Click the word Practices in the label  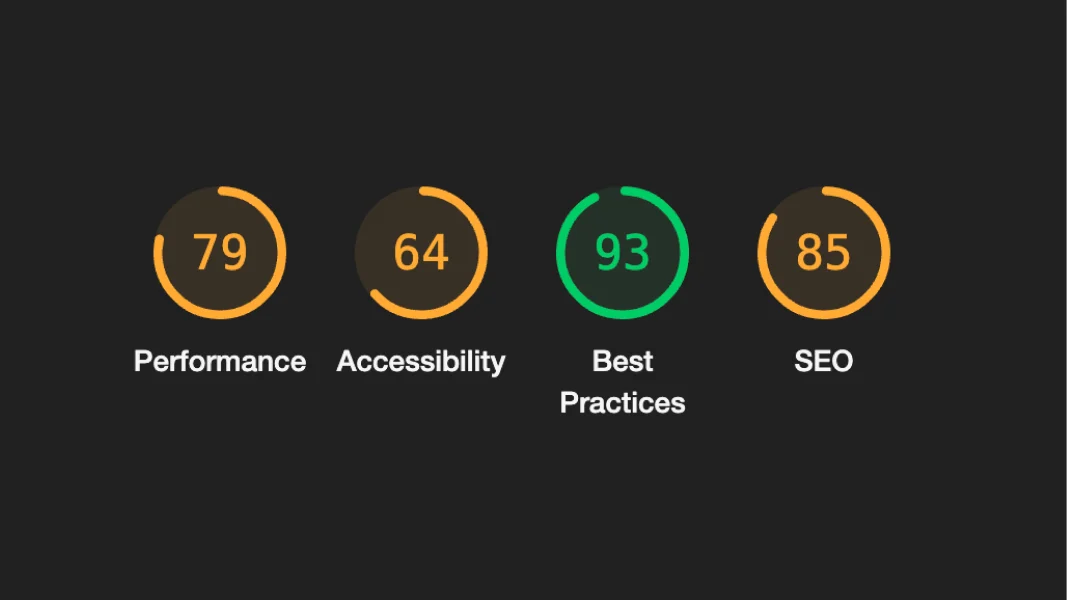622,403
